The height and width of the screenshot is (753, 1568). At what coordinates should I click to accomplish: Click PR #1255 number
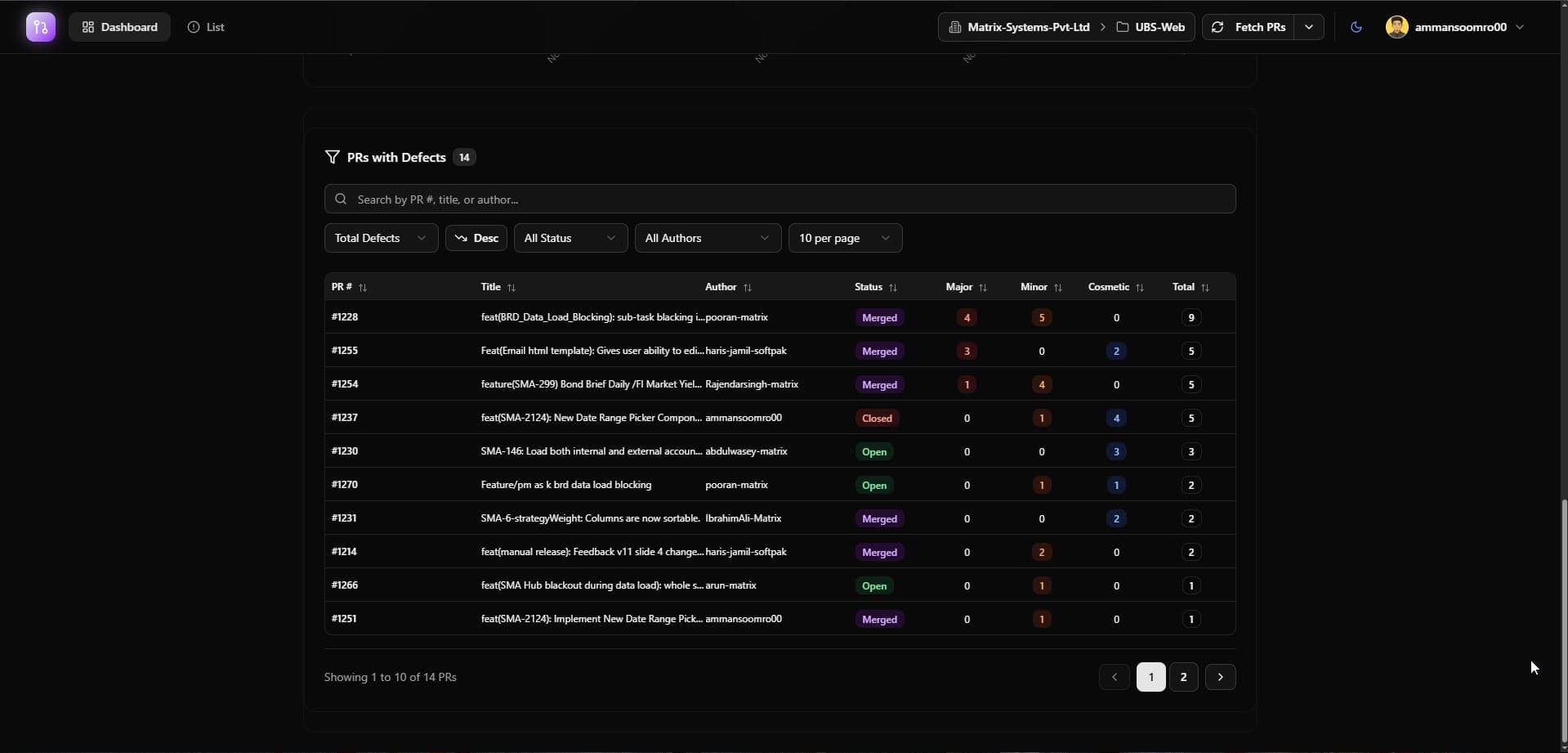345,351
